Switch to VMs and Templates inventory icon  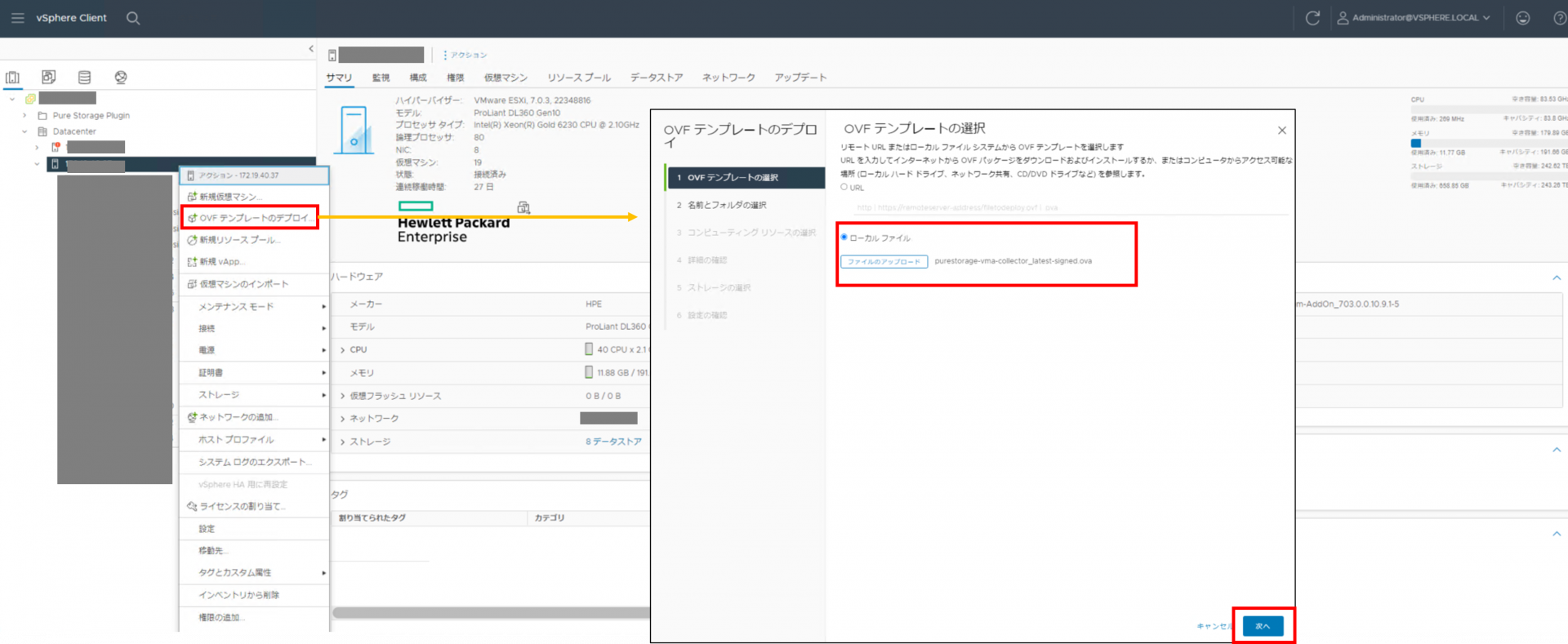pos(49,78)
